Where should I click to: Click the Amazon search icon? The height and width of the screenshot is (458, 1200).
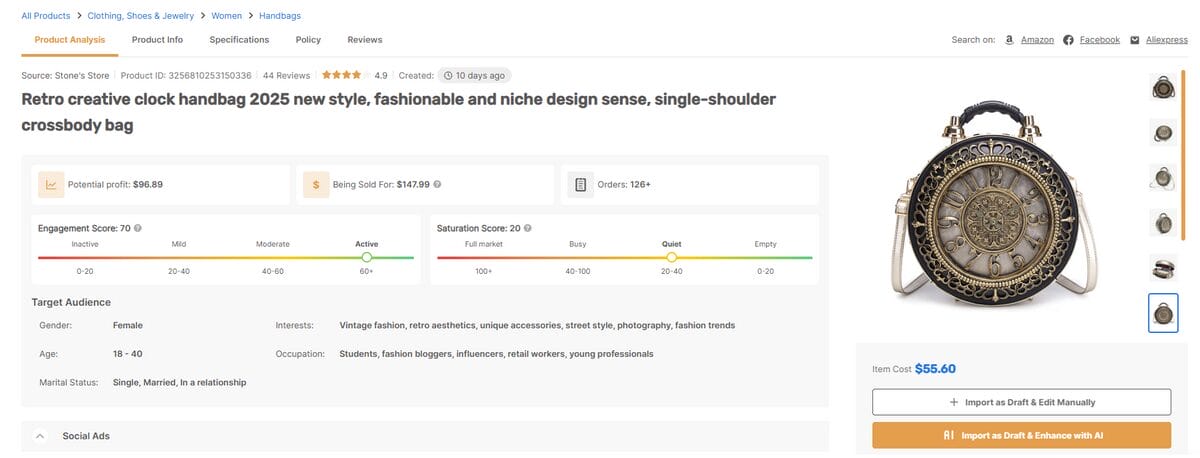coord(1009,40)
